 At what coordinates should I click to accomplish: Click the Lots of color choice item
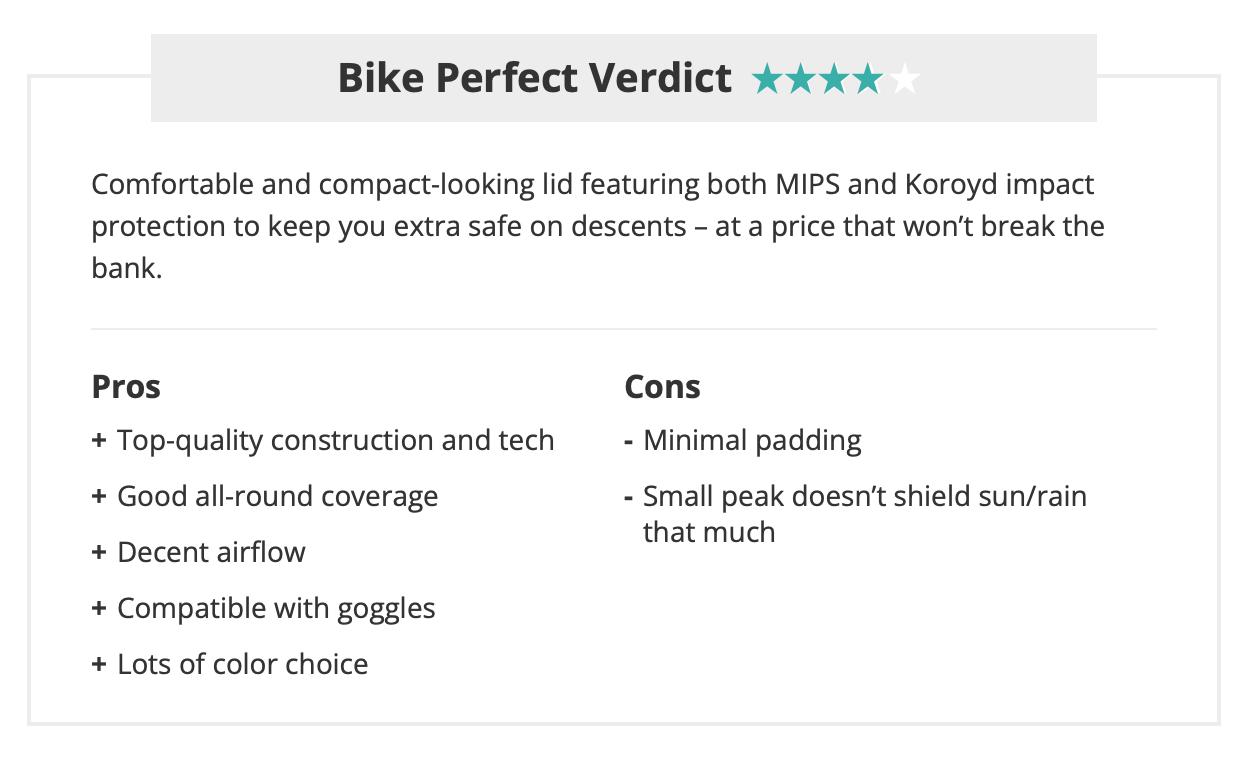(x=242, y=665)
